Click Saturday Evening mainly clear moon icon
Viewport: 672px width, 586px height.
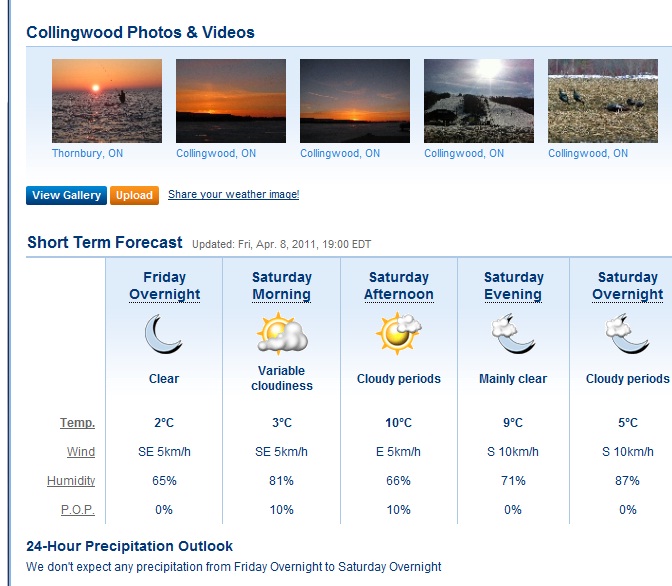click(513, 334)
